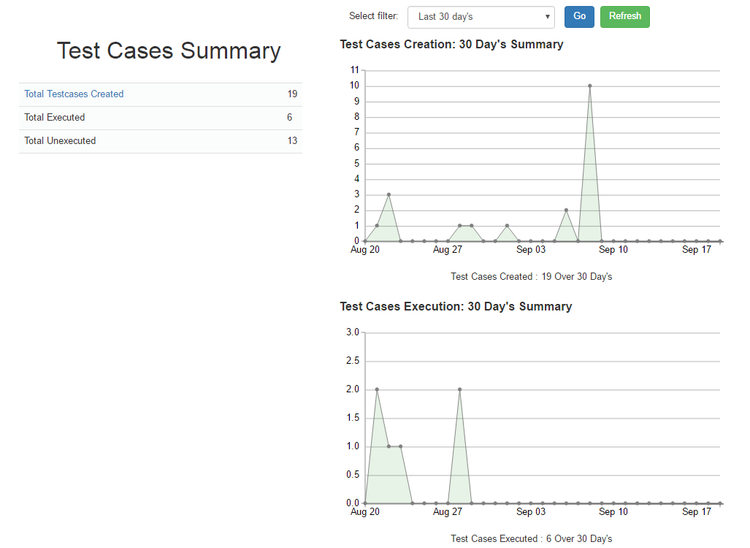This screenshot has height=548, width=750.
Task: Click the Sep 17 axis label in execution chart
Action: pos(696,512)
